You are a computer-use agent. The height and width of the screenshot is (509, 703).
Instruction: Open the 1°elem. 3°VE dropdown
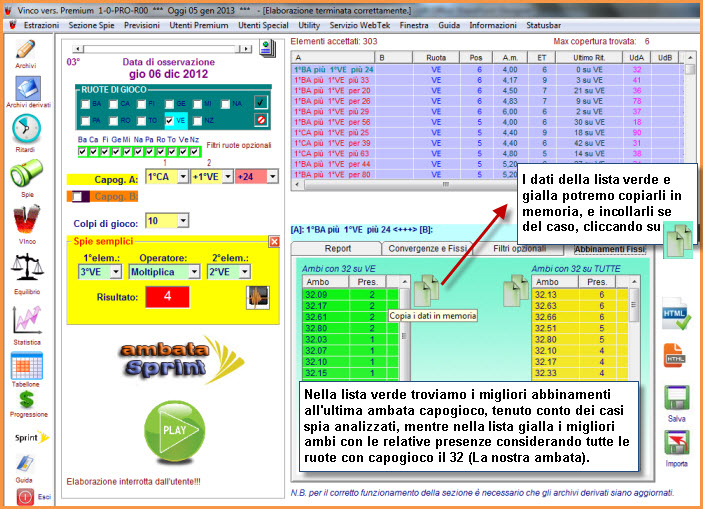(116, 272)
